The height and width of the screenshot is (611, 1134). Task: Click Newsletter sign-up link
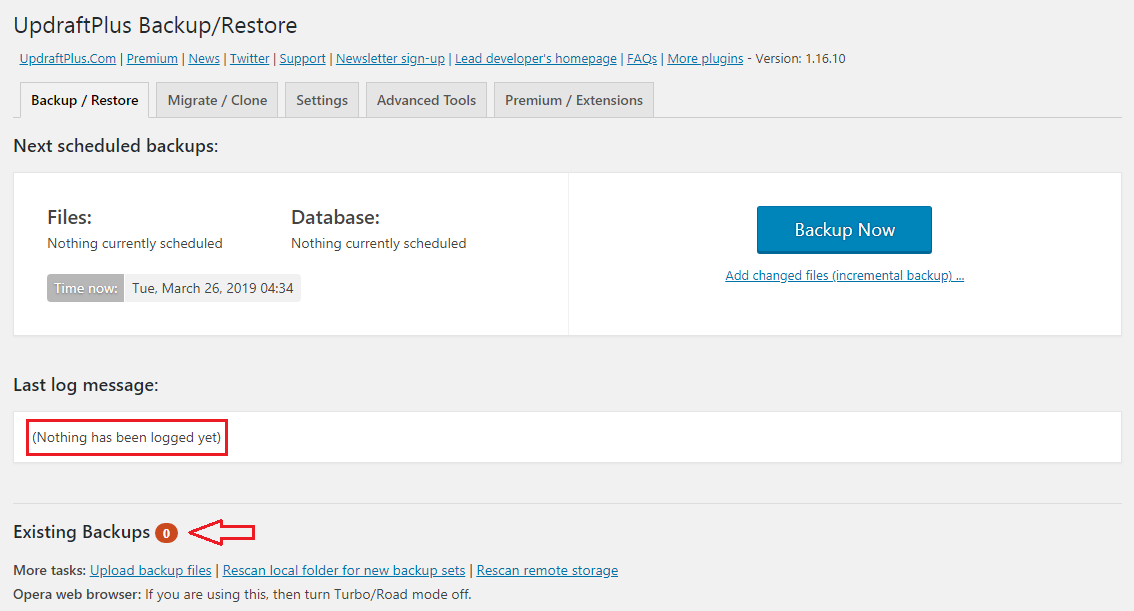(390, 59)
